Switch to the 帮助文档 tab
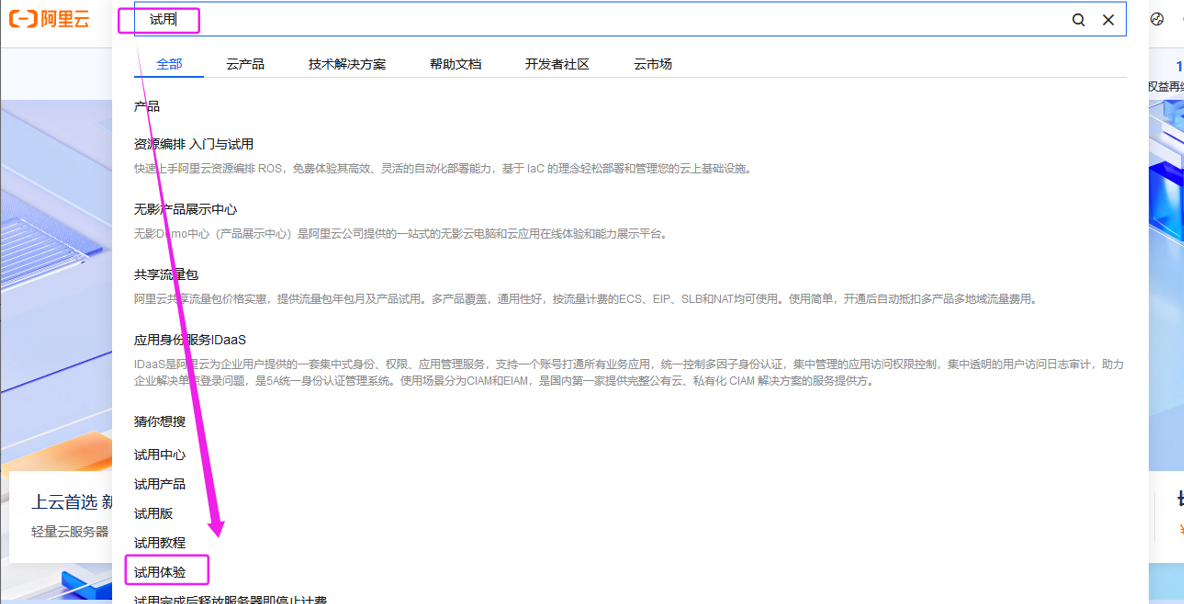Image resolution: width=1184 pixels, height=604 pixels. click(x=456, y=63)
